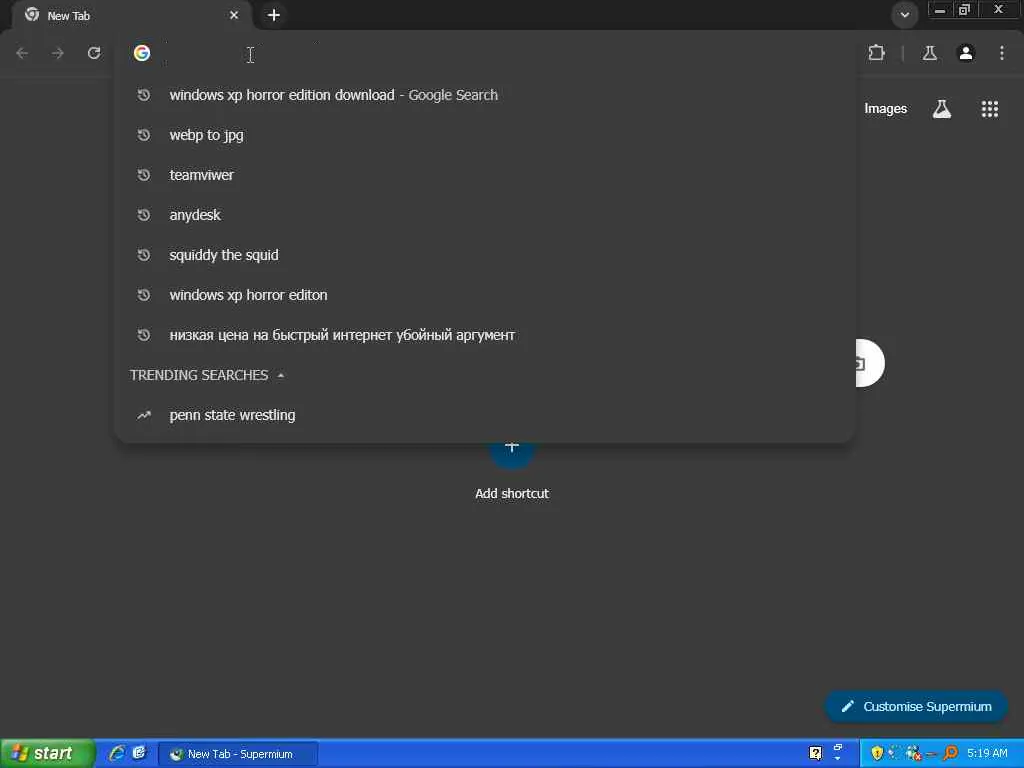
Task: Click the second Quick Launch icon
Action: click(x=139, y=753)
